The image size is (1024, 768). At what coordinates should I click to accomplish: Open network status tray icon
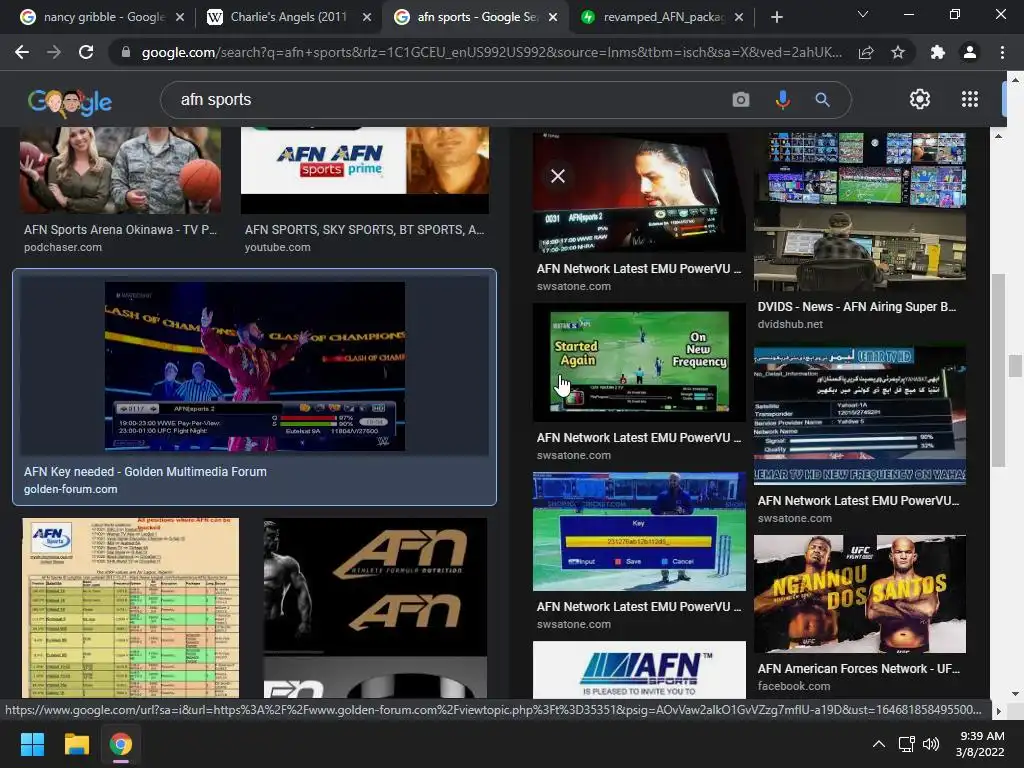pyautogui.click(x=906, y=744)
